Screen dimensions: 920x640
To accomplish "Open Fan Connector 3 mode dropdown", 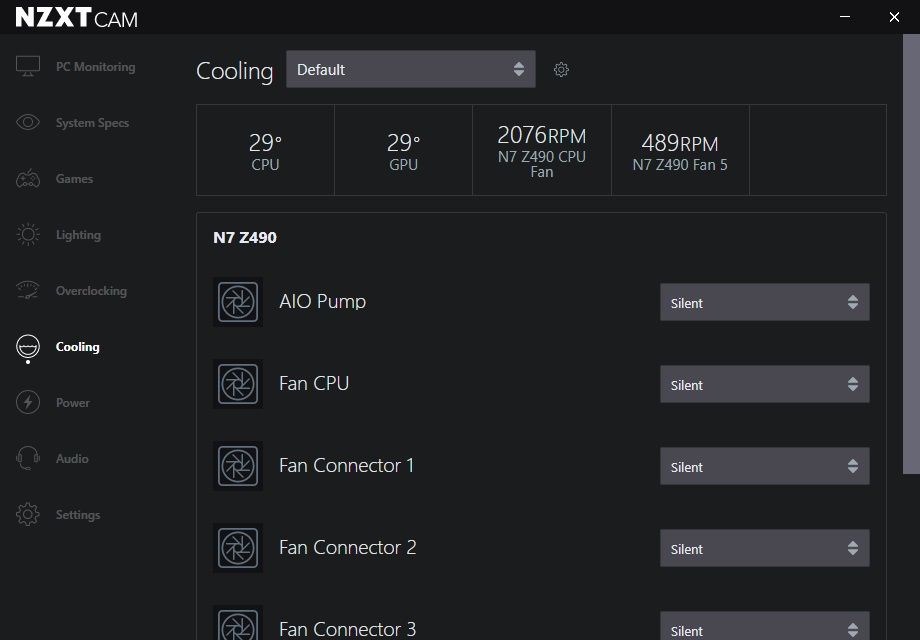I will click(x=765, y=626).
